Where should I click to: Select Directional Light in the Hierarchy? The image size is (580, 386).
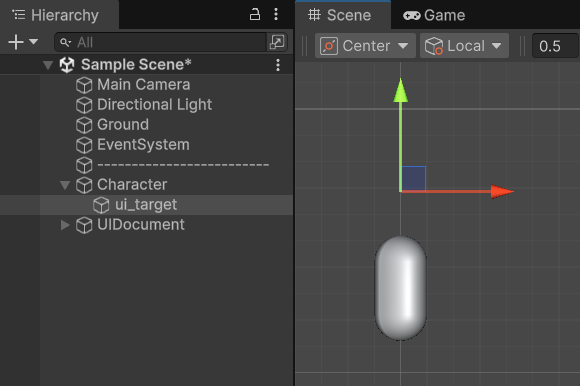click(154, 105)
